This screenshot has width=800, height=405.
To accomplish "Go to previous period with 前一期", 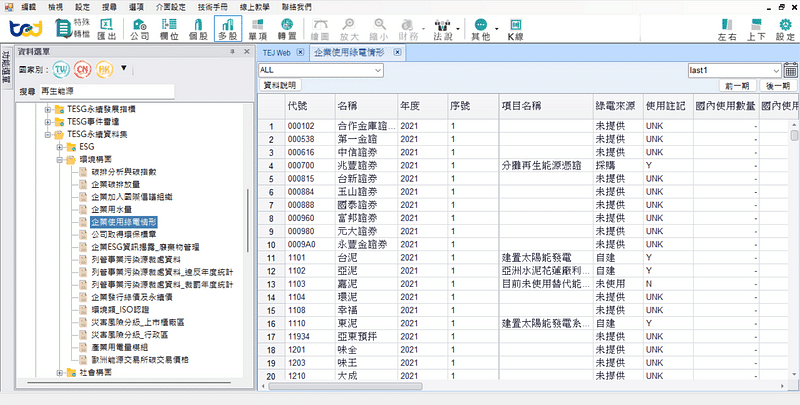I will point(738,86).
